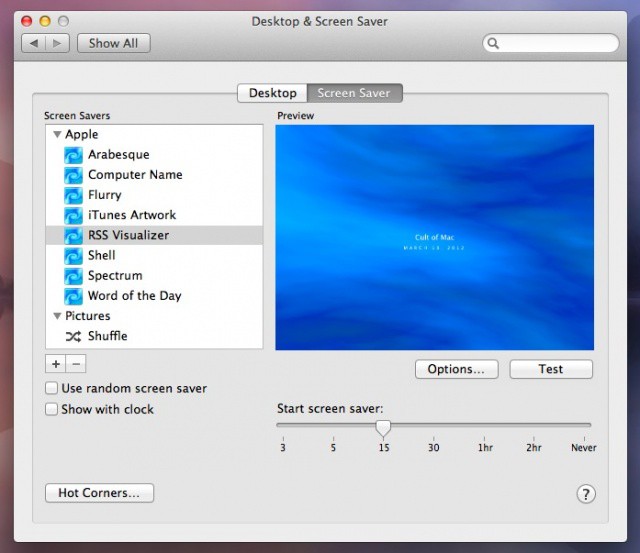Collapse the Pictures group

(57, 316)
